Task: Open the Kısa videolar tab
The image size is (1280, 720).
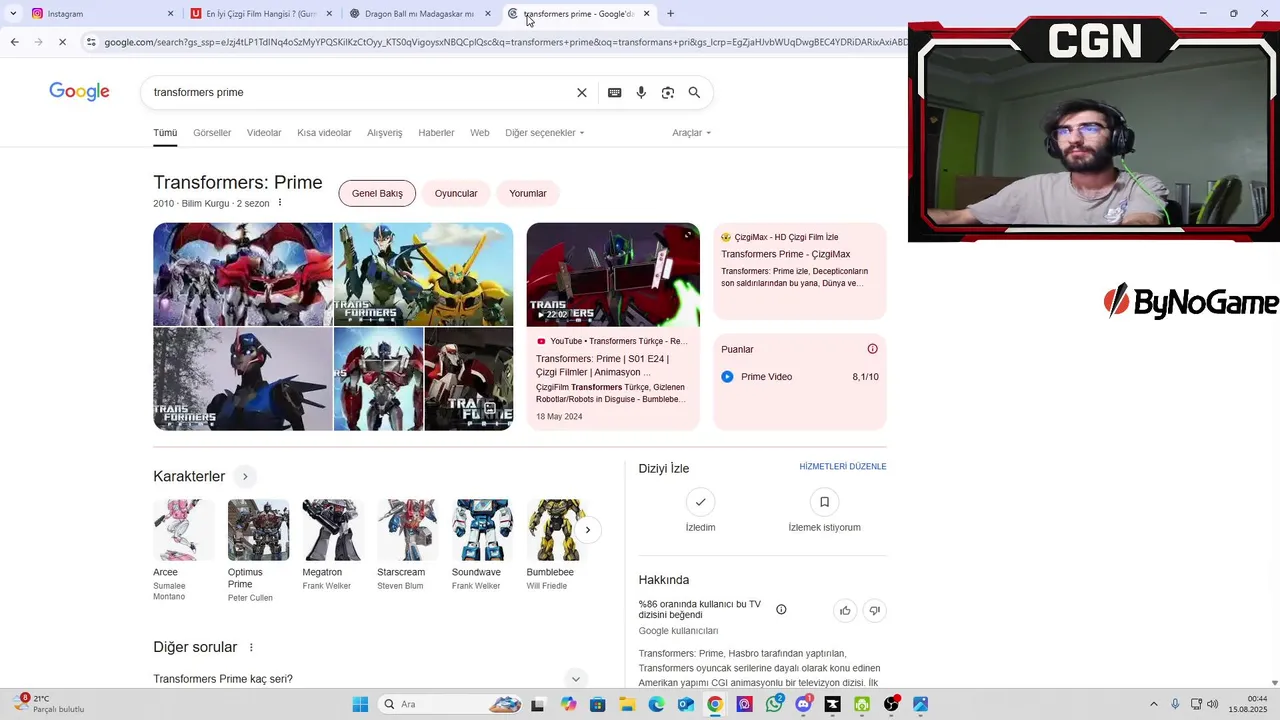Action: 324,133
